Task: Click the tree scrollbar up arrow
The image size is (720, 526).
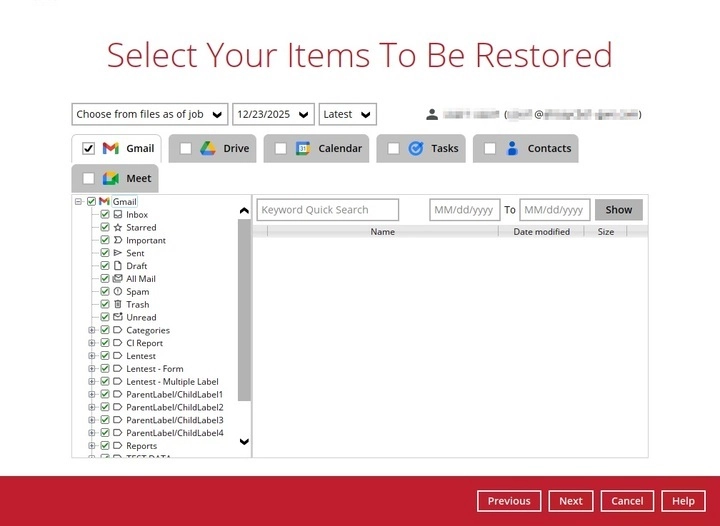Action: (244, 211)
